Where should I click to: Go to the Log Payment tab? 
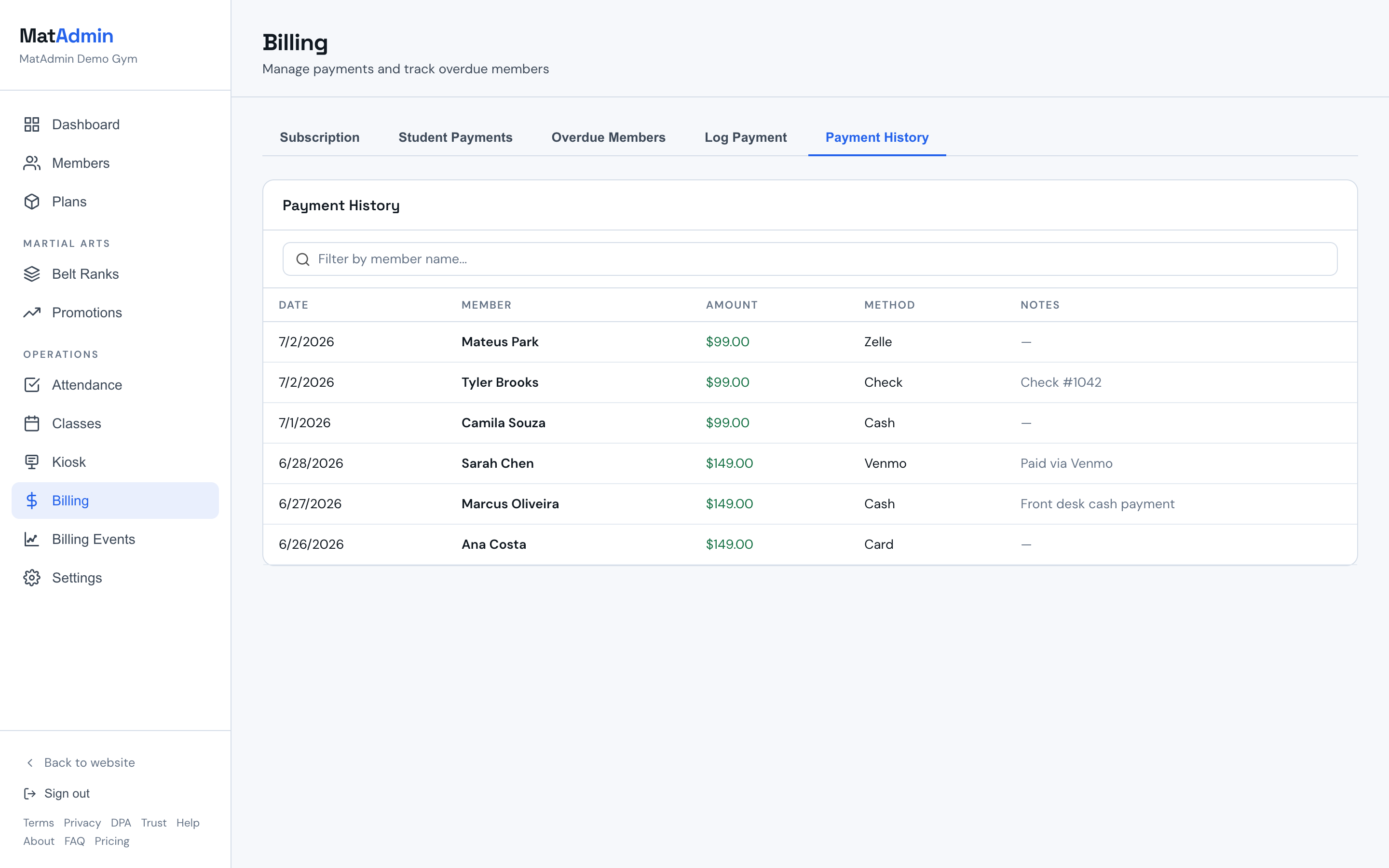746,137
